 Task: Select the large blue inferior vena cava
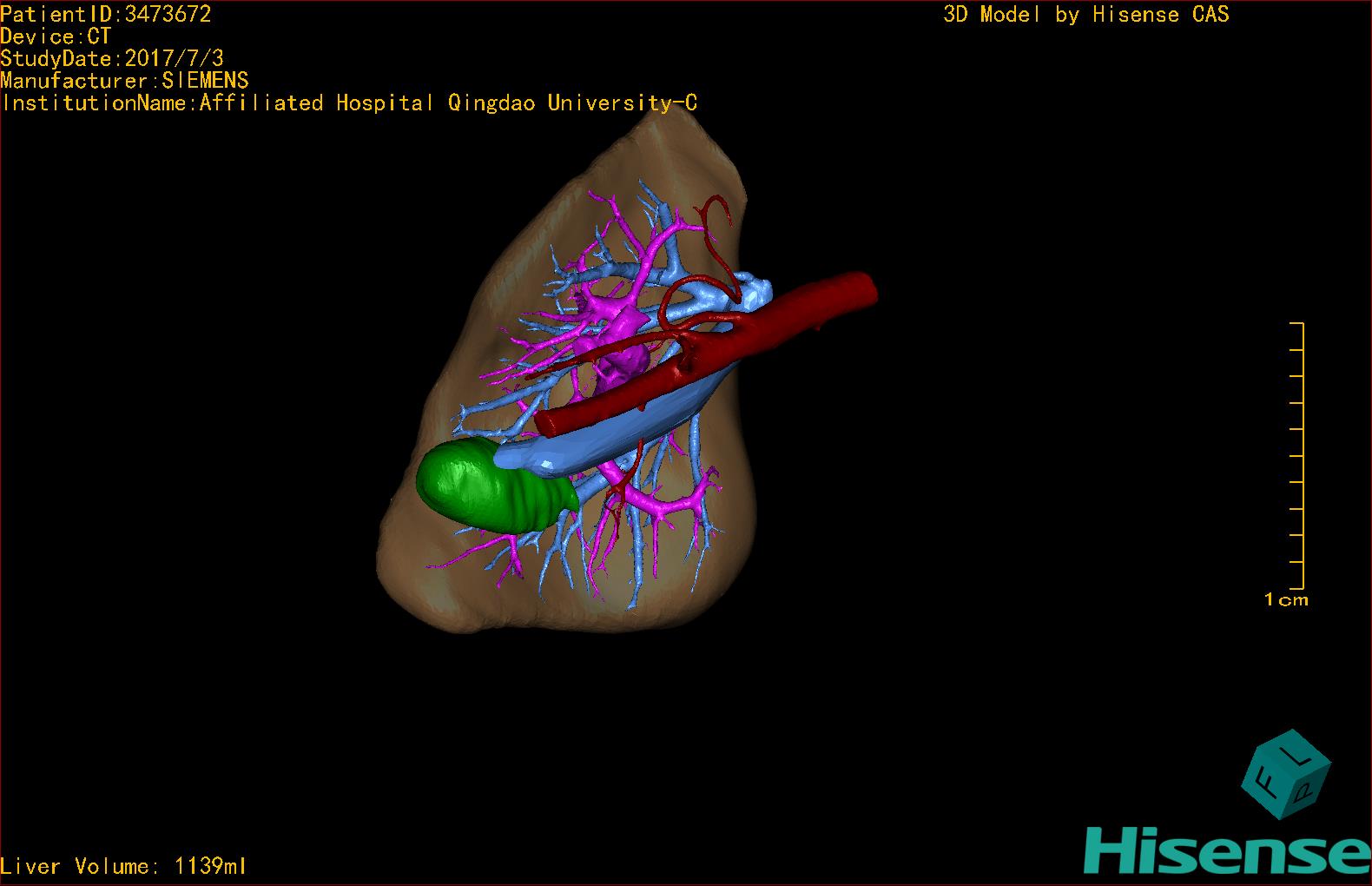pos(608,434)
